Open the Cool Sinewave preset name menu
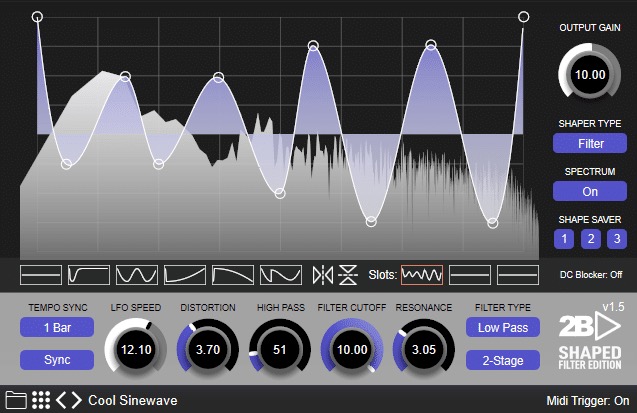This screenshot has height=413, width=637. pos(133,400)
